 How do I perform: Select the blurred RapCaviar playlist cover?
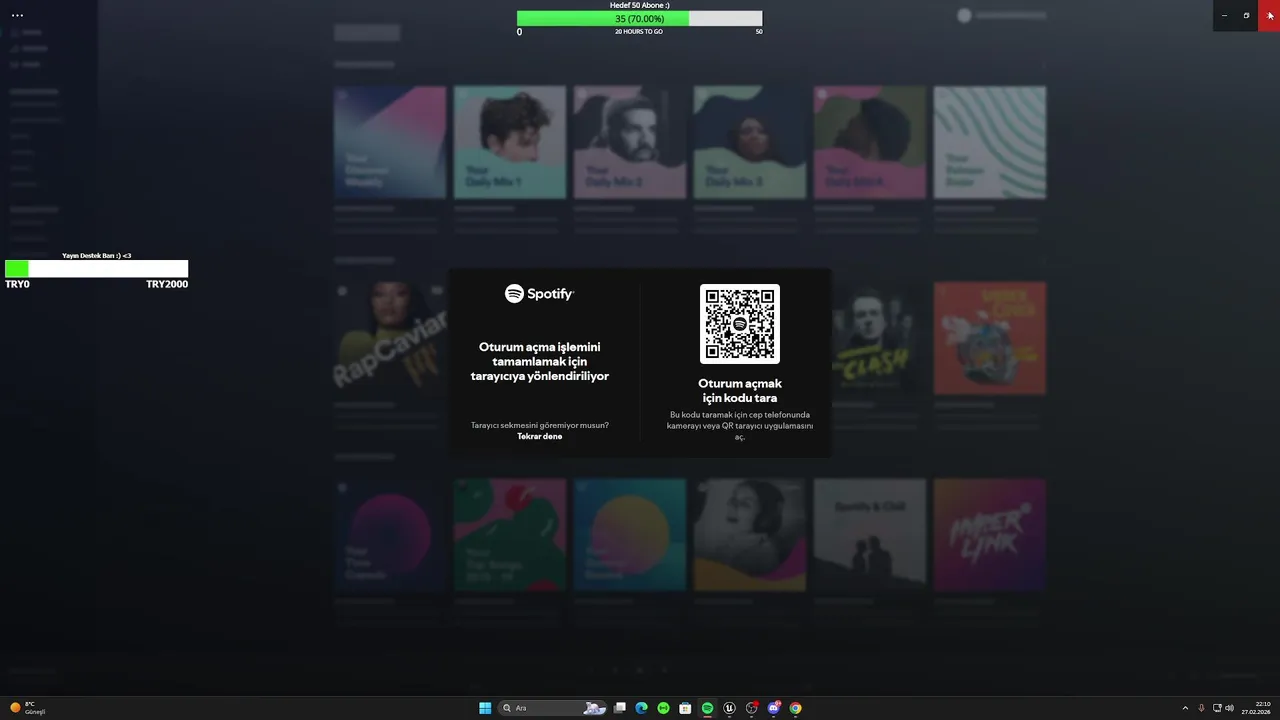(x=390, y=338)
